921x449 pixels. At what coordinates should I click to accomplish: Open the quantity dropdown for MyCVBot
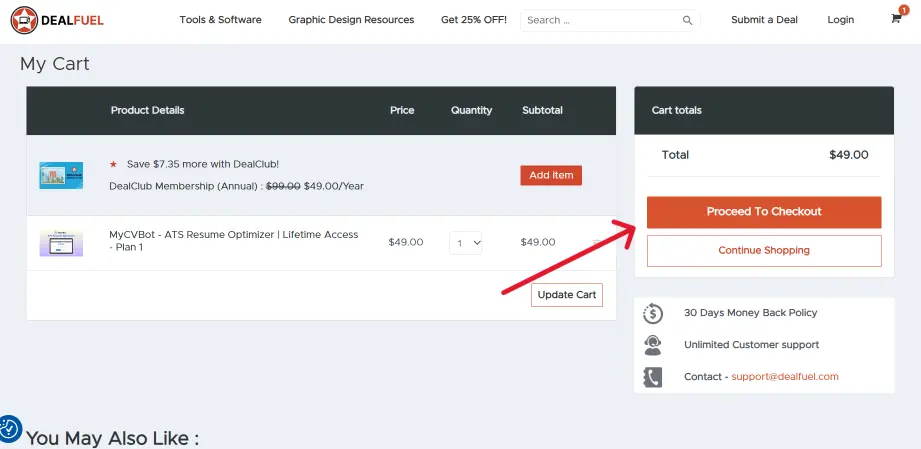pyautogui.click(x=466, y=243)
